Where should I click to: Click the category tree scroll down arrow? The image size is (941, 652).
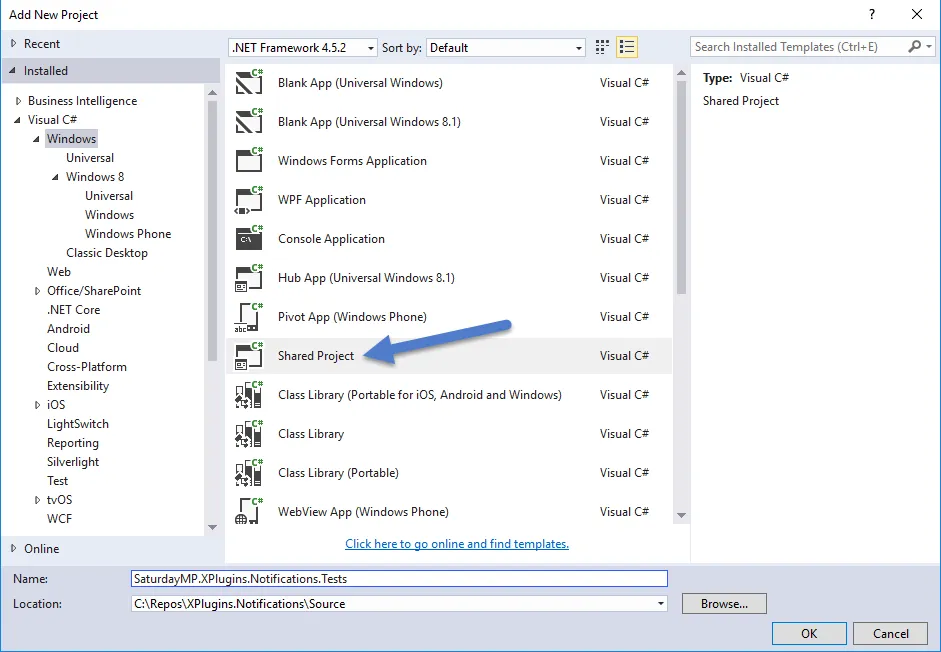click(x=212, y=527)
